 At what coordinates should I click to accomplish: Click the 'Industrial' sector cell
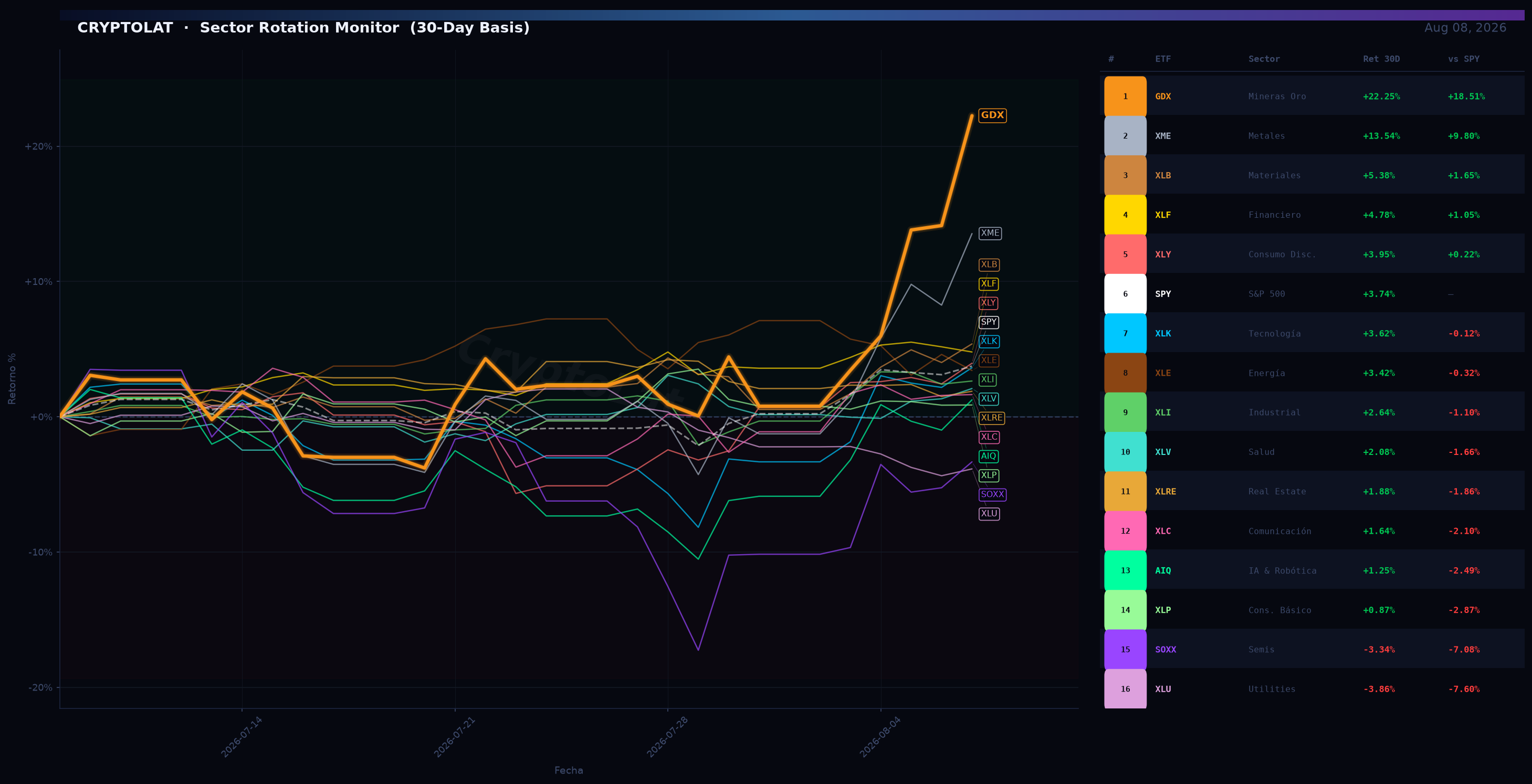[1275, 412]
